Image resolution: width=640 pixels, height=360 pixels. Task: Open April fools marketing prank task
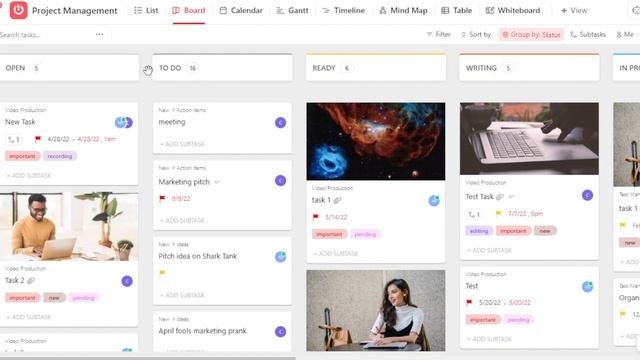click(x=202, y=331)
